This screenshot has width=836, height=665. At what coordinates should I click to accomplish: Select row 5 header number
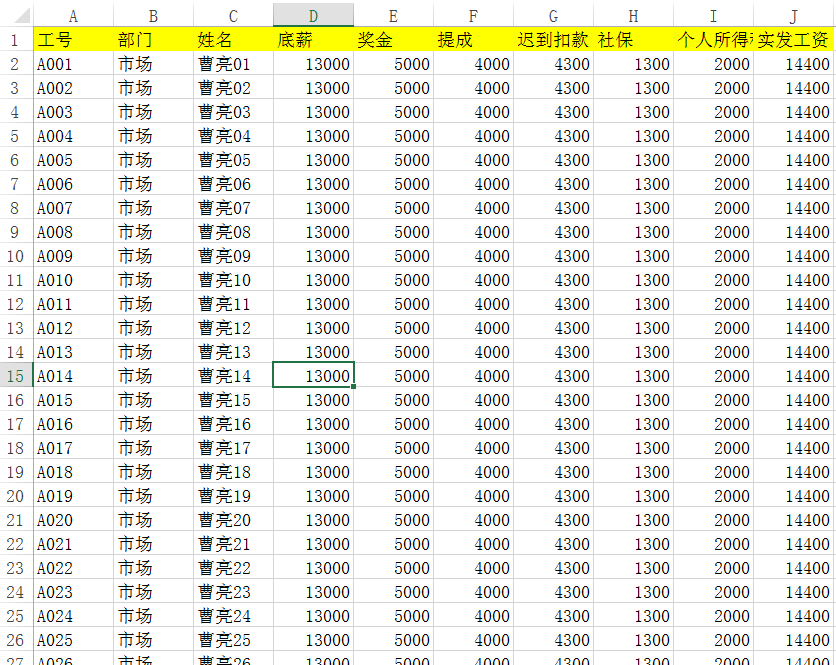16,136
